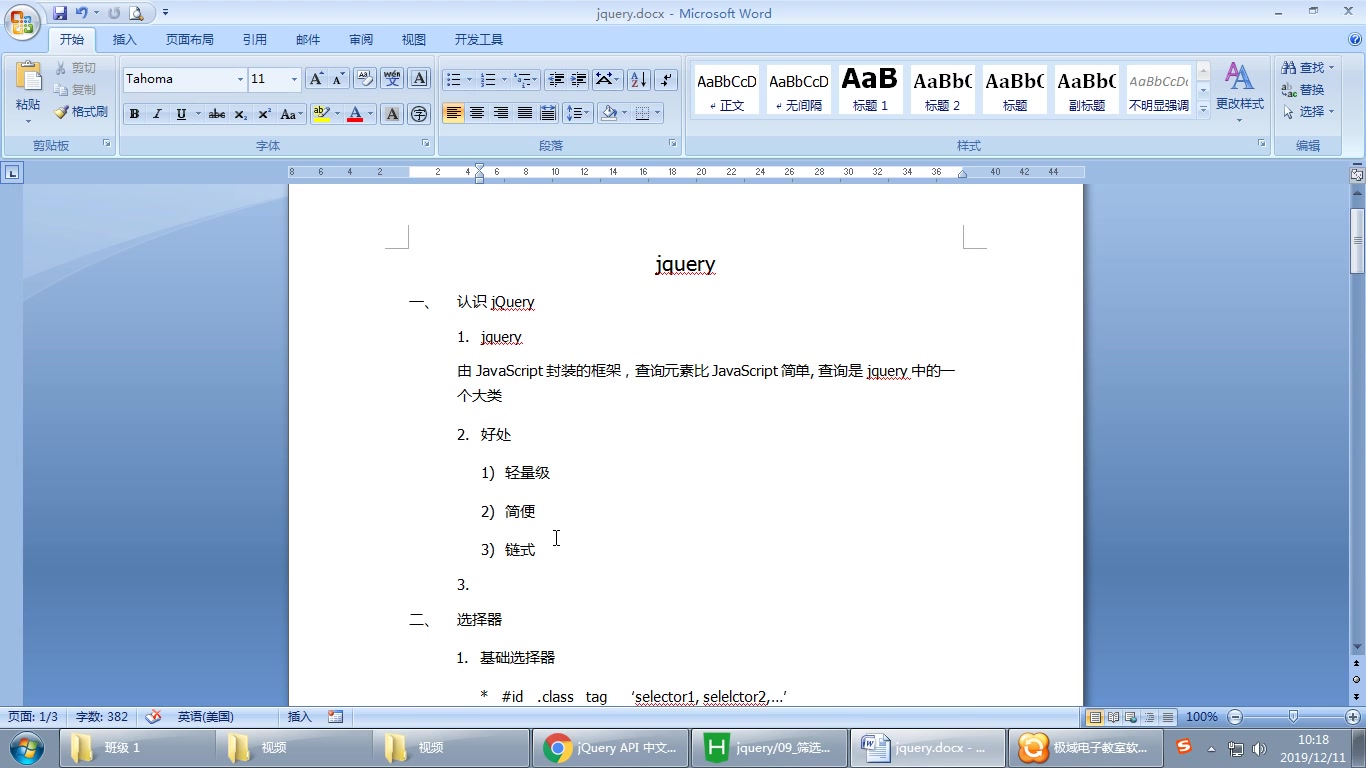Screen dimensions: 1366x768
Task: Open Change Case Aa dropdown
Action: tap(291, 114)
